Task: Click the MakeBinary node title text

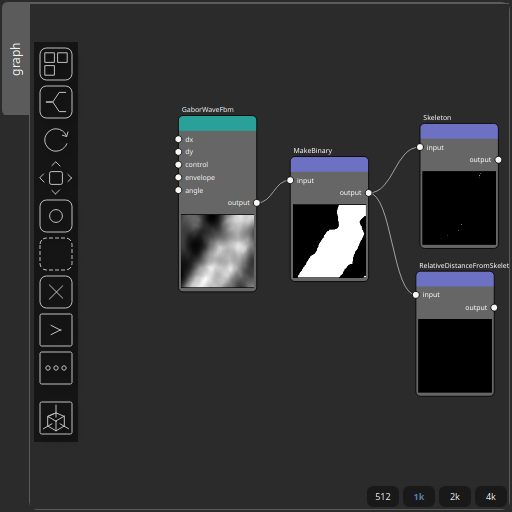Action: (313, 151)
